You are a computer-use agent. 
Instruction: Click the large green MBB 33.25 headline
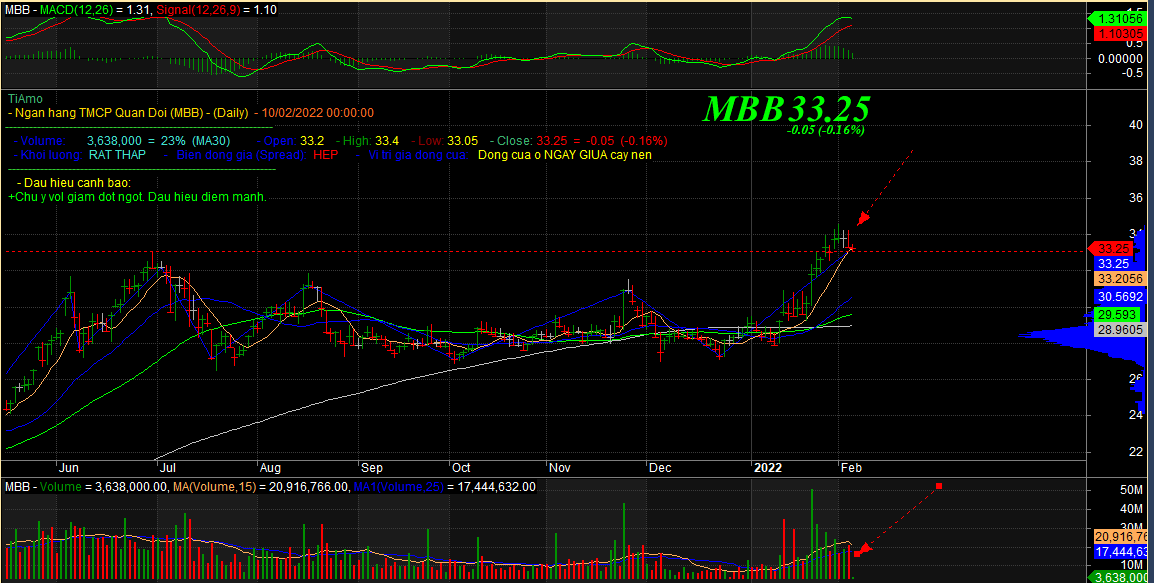786,108
